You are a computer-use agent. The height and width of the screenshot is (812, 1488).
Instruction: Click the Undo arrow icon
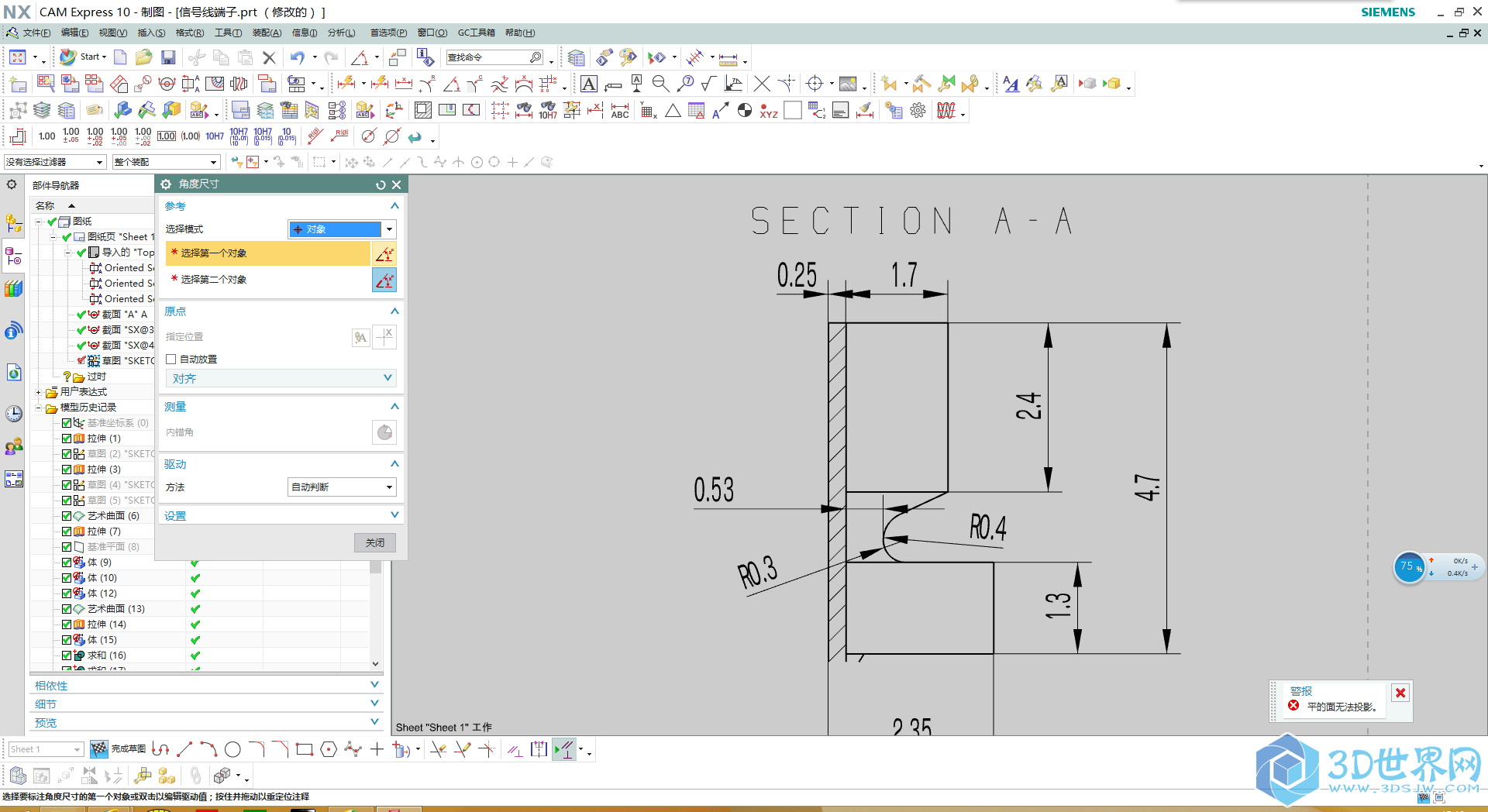[x=298, y=57]
